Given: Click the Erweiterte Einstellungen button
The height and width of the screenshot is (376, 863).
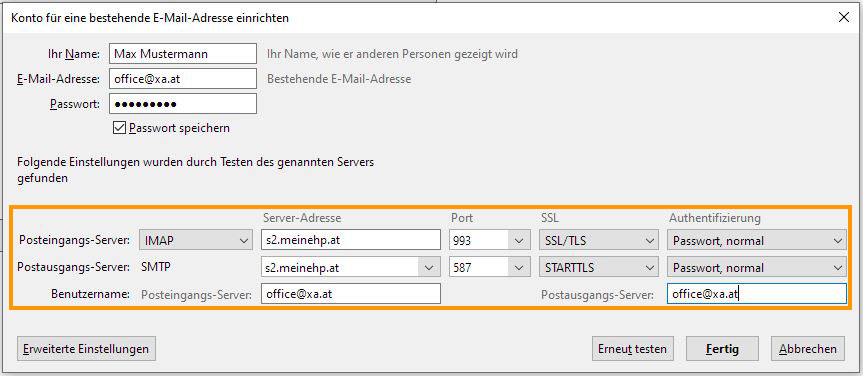Looking at the screenshot, I should (86, 349).
